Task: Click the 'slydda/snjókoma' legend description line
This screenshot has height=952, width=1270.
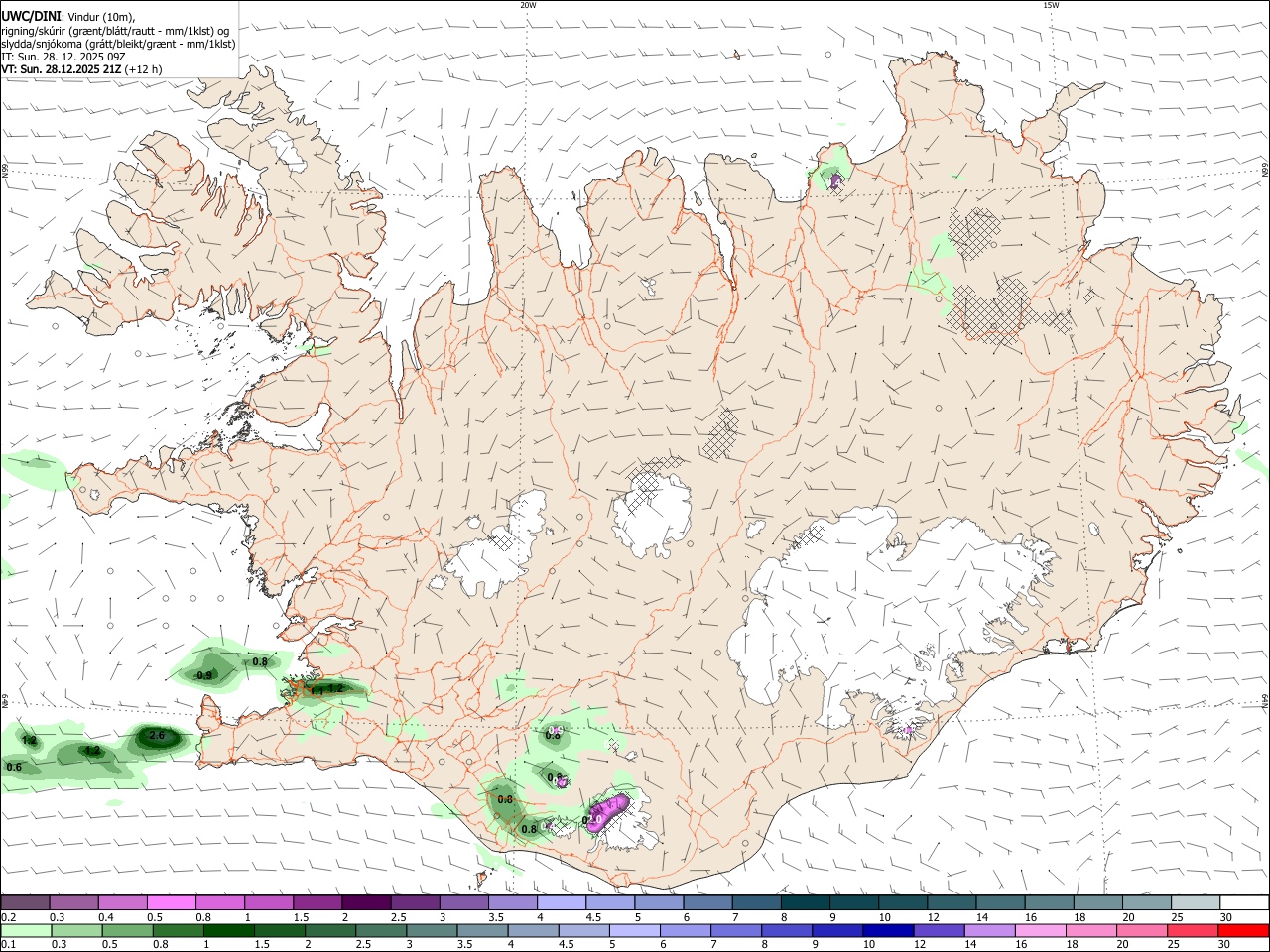Action: [118, 44]
